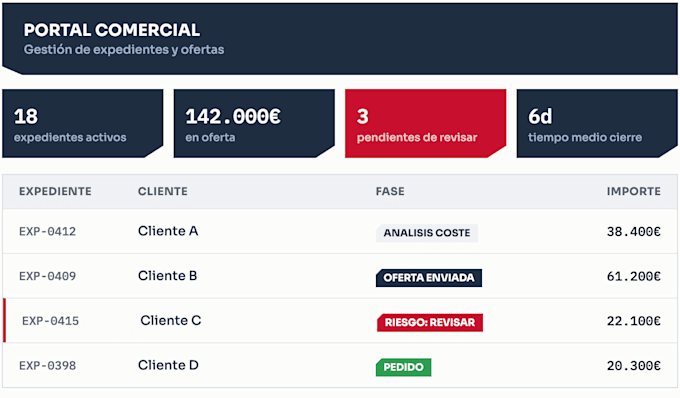Image resolution: width=680 pixels, height=398 pixels.
Task: Open the 142.000€ en oferta card
Action: (x=254, y=124)
